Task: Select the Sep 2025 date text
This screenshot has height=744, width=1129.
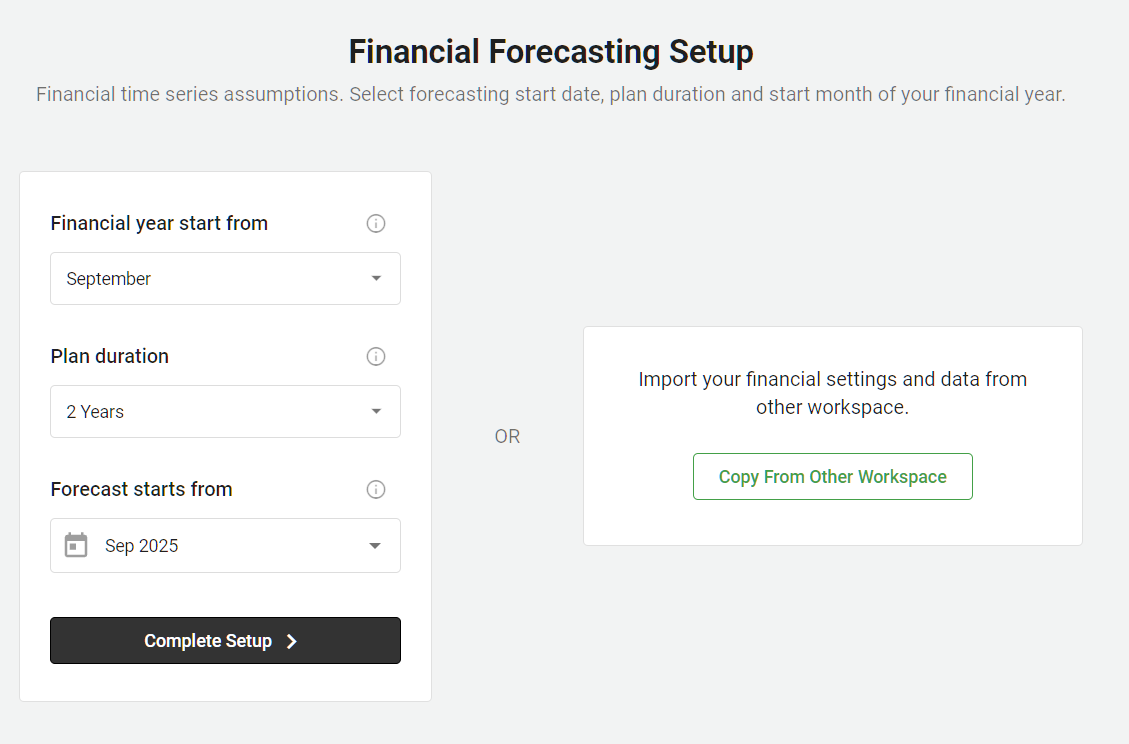Action: click(142, 546)
